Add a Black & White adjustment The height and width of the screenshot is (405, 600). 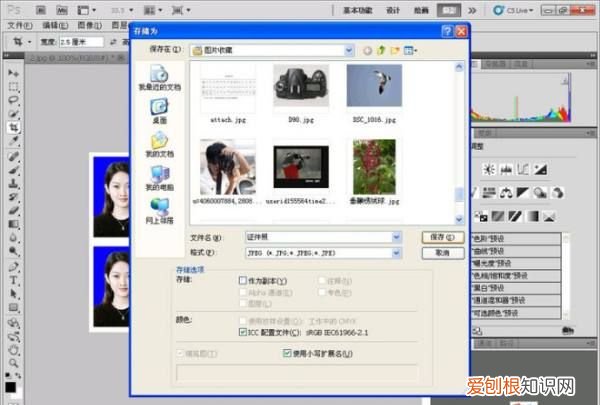click(x=523, y=193)
